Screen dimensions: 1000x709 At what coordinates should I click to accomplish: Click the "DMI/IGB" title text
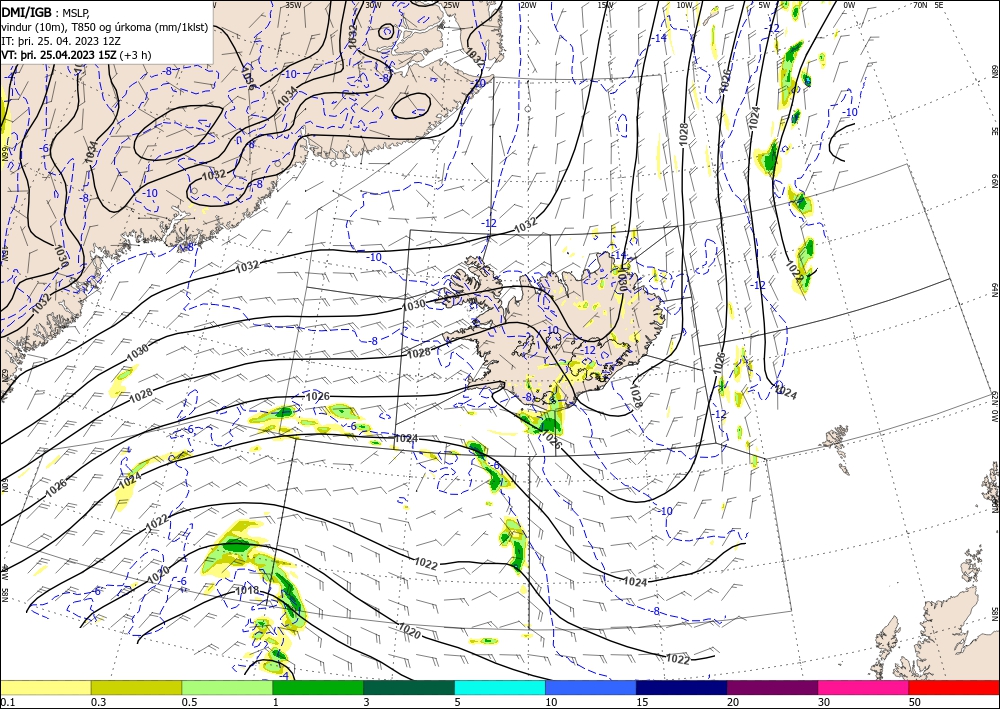26,11
